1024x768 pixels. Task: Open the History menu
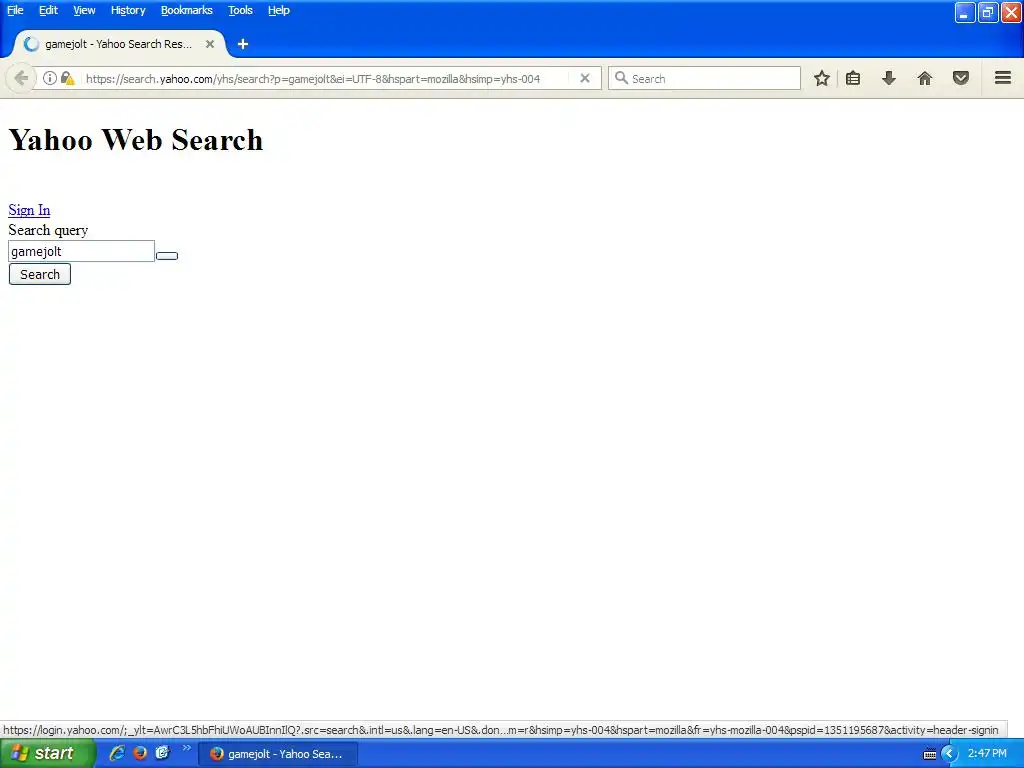pyautogui.click(x=128, y=10)
